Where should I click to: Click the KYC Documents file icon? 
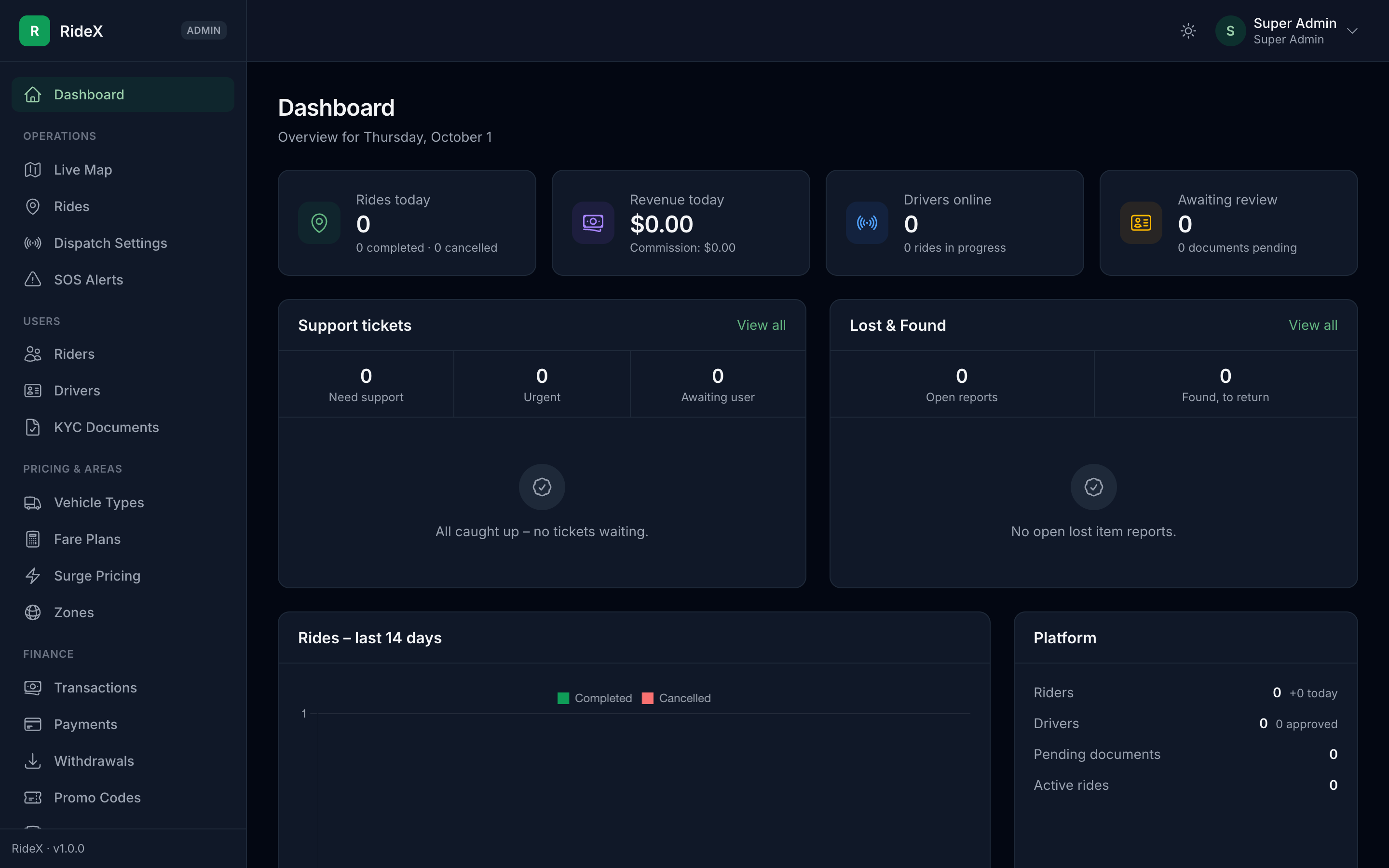click(33, 427)
